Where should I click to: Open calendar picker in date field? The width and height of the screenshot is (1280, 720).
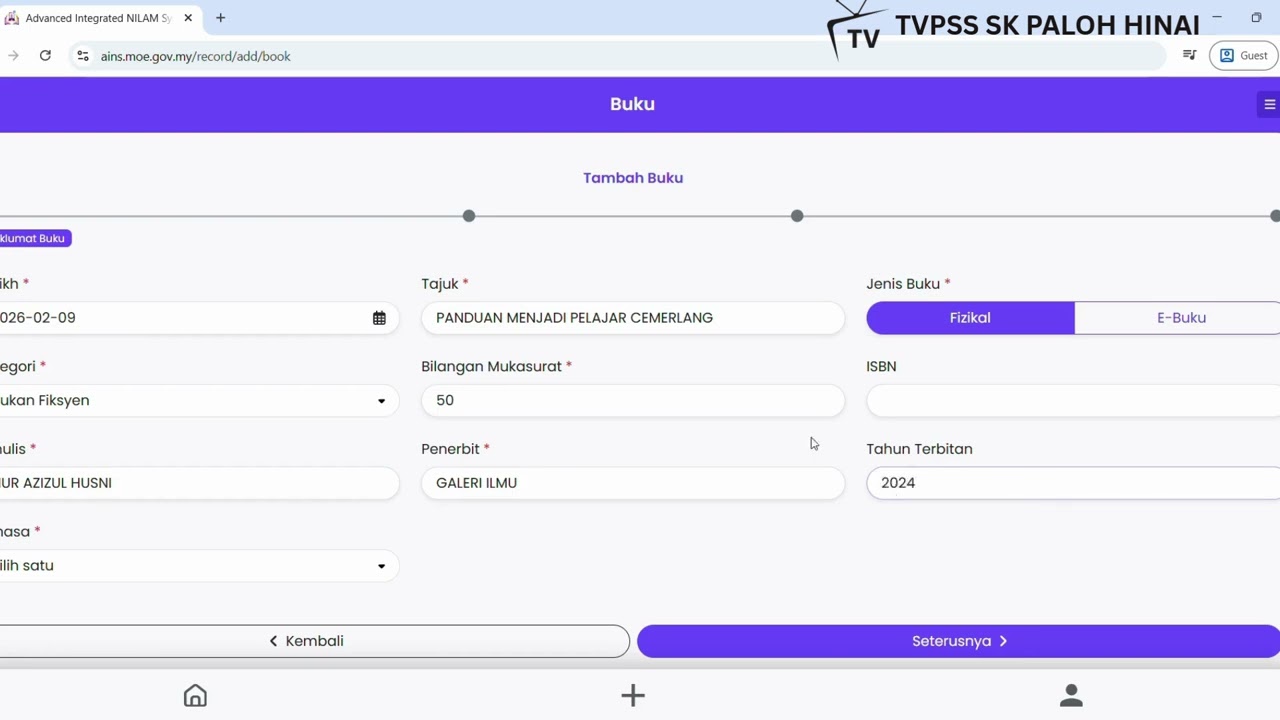(379, 318)
